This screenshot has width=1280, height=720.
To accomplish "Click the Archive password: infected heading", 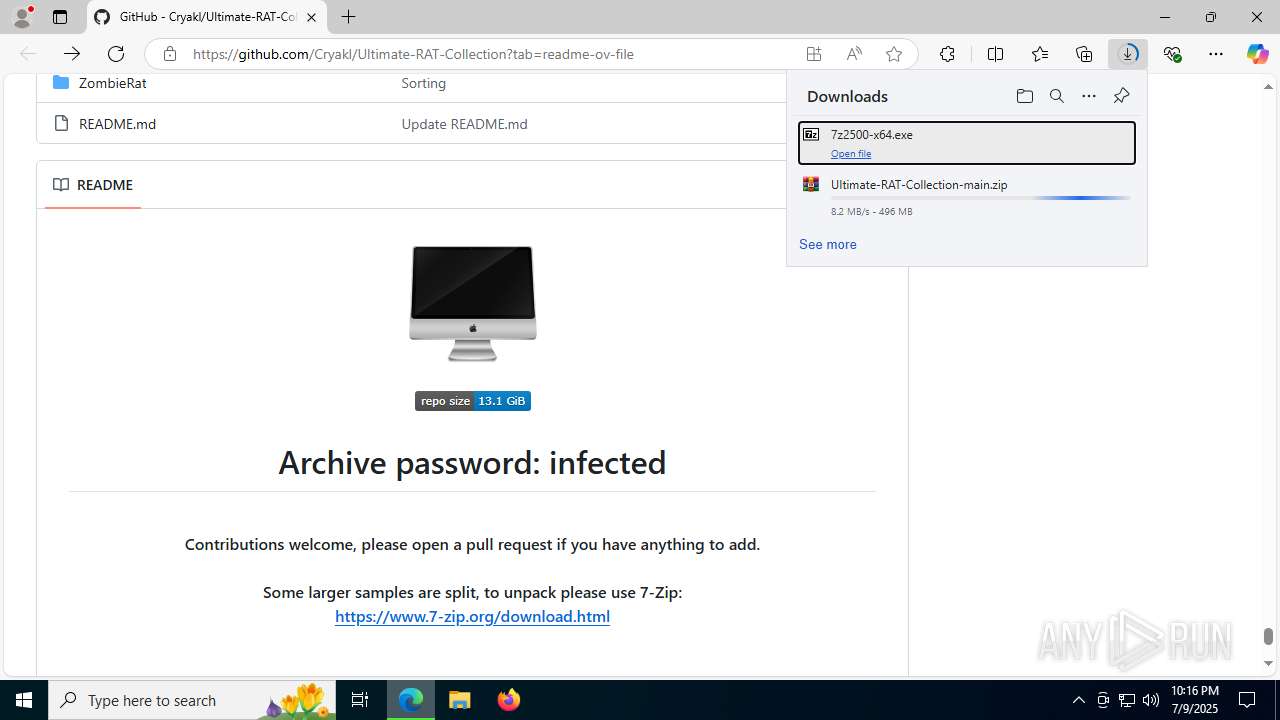I will click(472, 462).
